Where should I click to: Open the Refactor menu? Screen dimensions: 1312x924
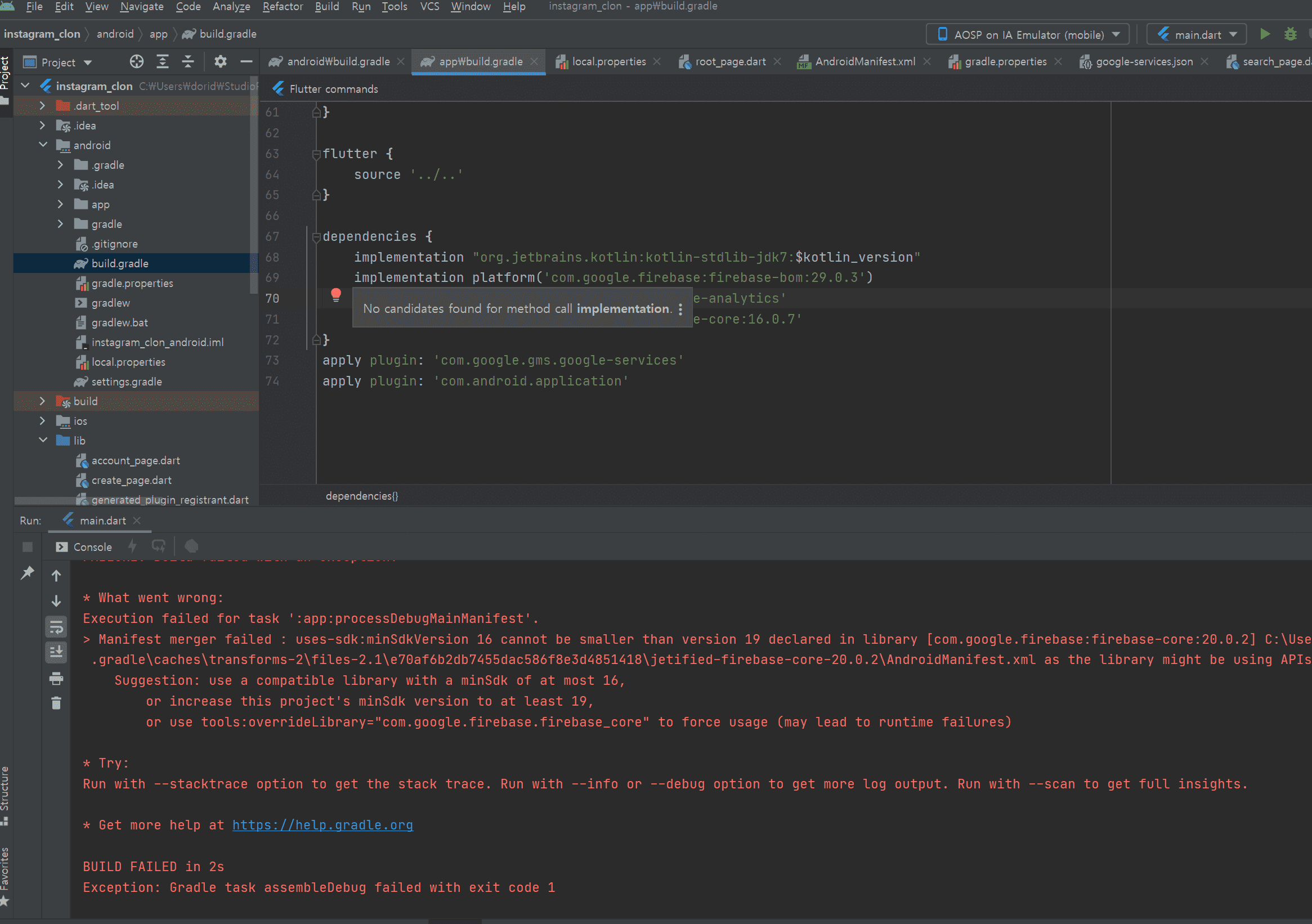click(283, 6)
